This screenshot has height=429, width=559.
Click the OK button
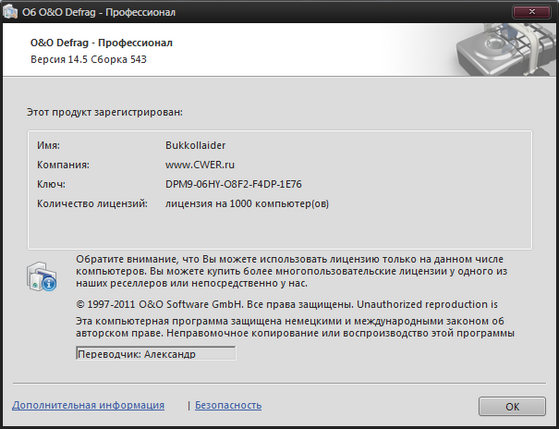(x=512, y=407)
